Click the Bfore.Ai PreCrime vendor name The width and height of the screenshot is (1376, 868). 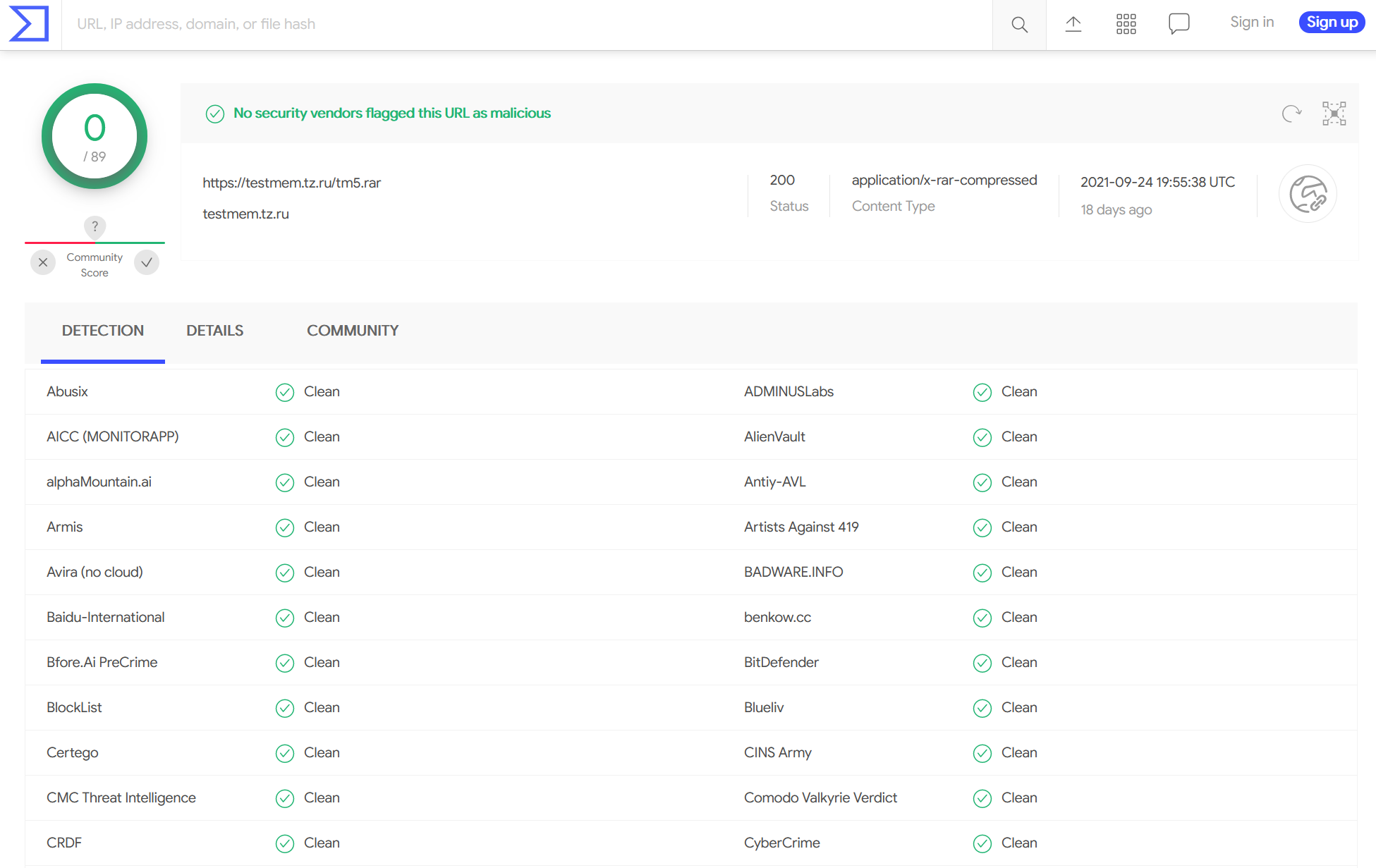[102, 662]
